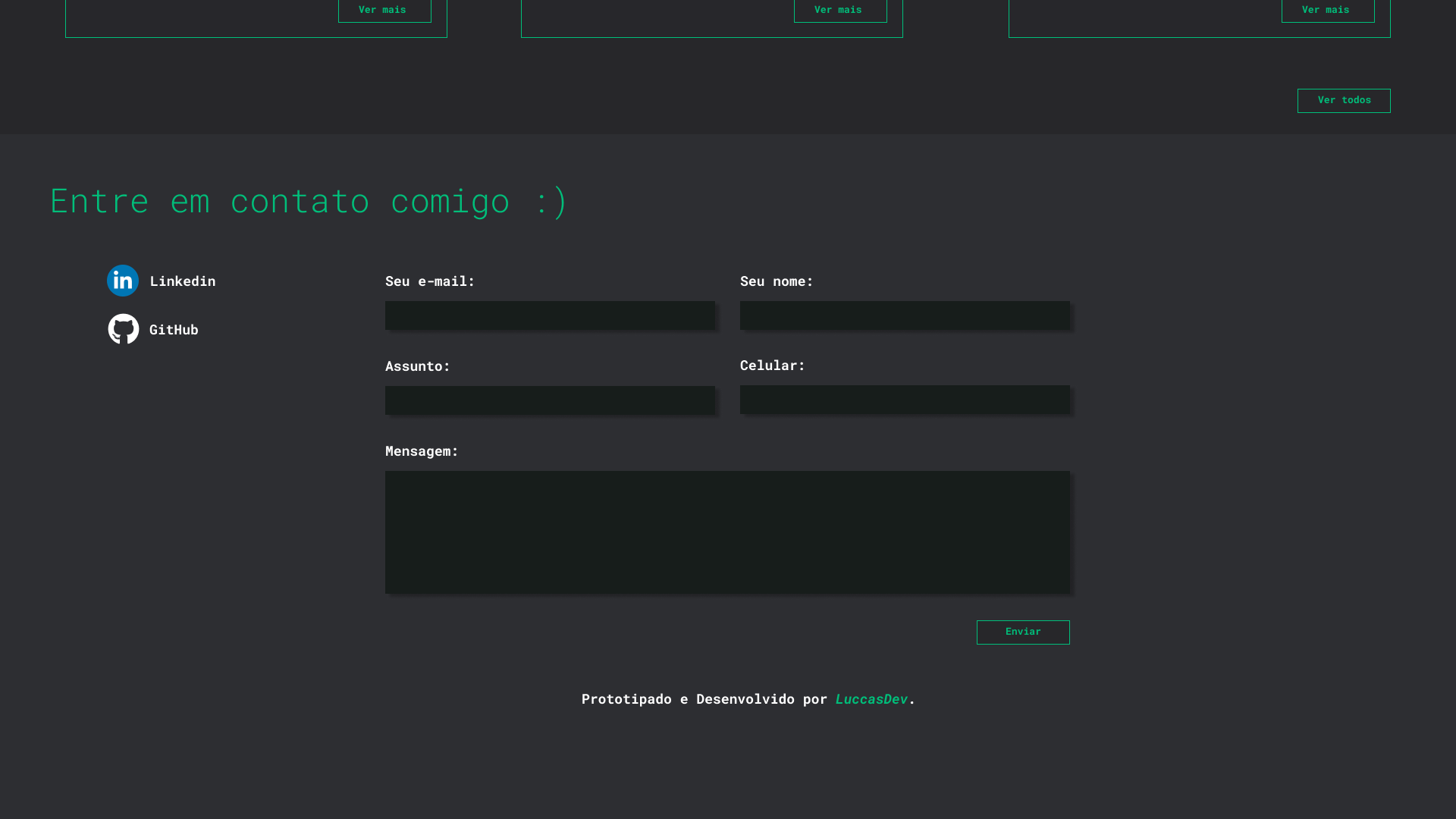This screenshot has height=819, width=1456.
Task: Open the GitHub text link
Action: coord(174,330)
